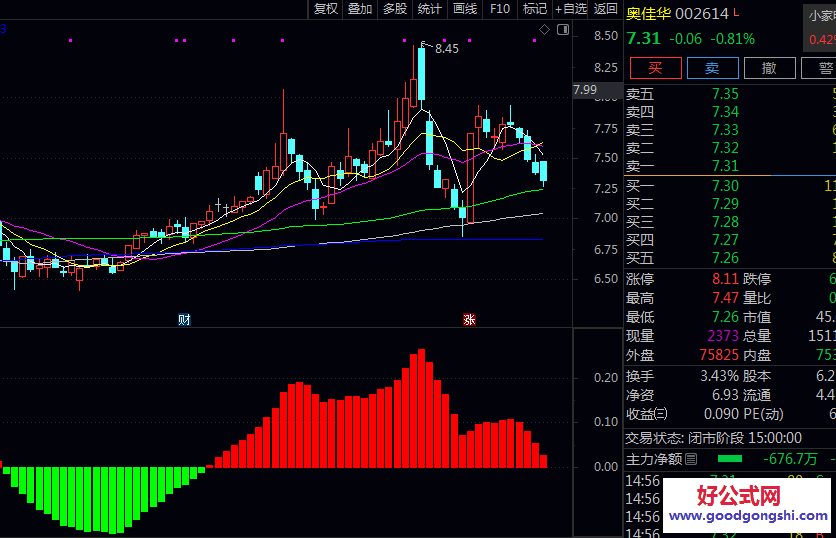This screenshot has width=836, height=538.
Task: Click the 警 alert button
Action: tap(819, 68)
